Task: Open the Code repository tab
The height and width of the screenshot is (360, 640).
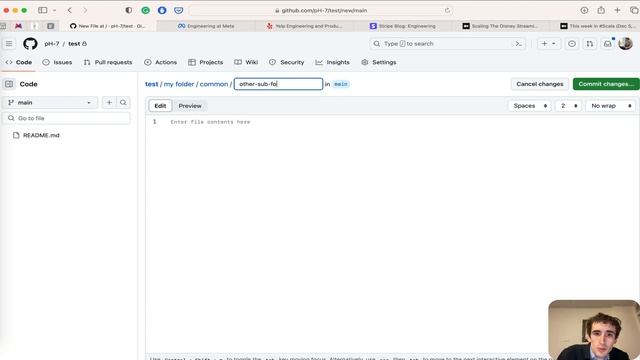Action: [x=19, y=62]
